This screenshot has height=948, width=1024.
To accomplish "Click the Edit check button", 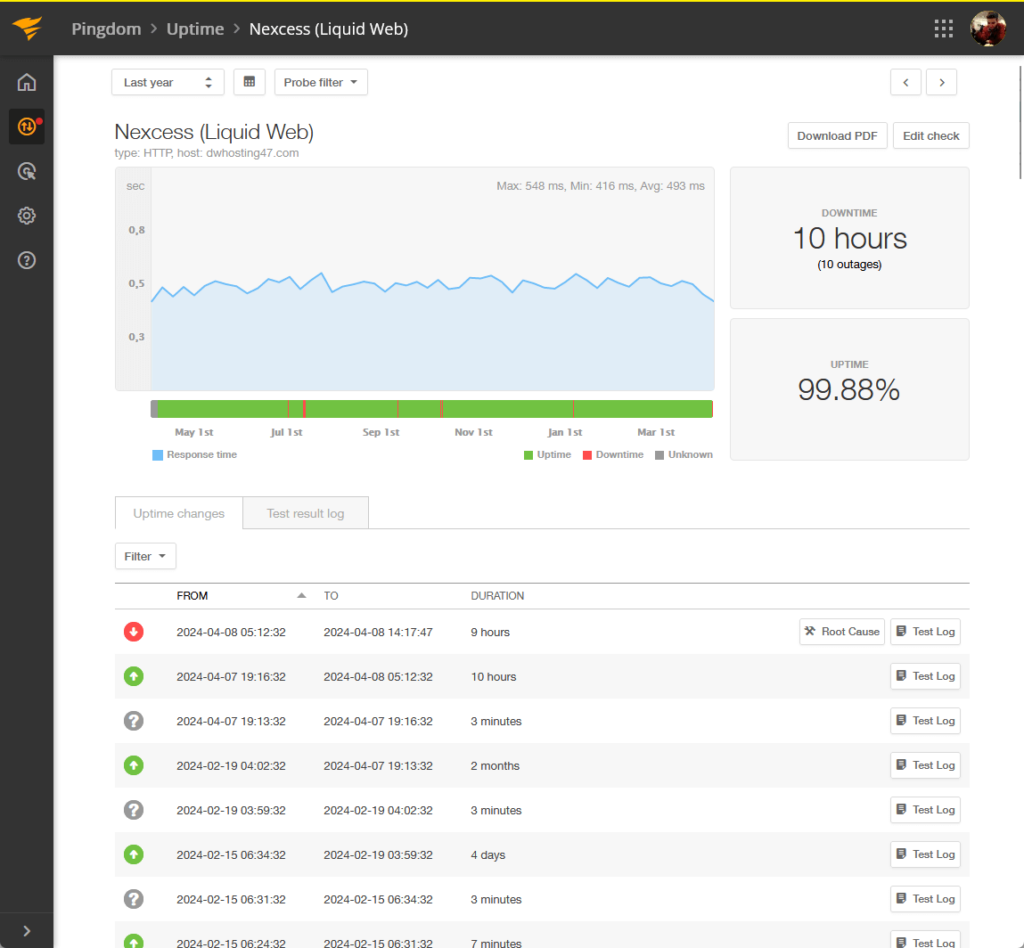I will (x=931, y=136).
